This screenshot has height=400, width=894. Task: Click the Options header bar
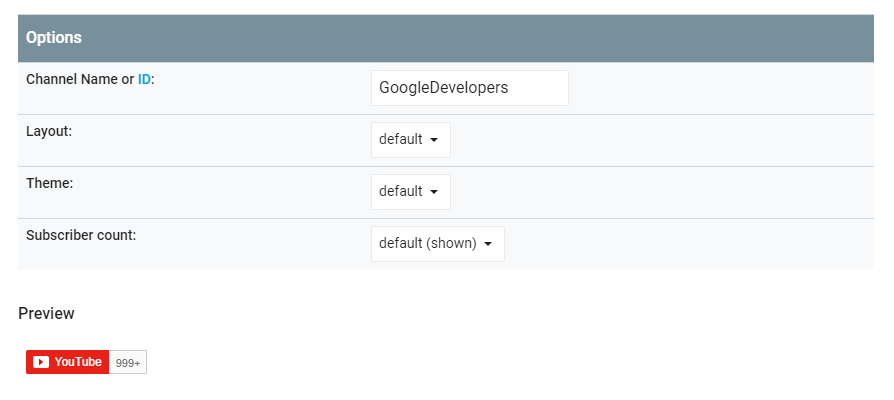point(445,38)
